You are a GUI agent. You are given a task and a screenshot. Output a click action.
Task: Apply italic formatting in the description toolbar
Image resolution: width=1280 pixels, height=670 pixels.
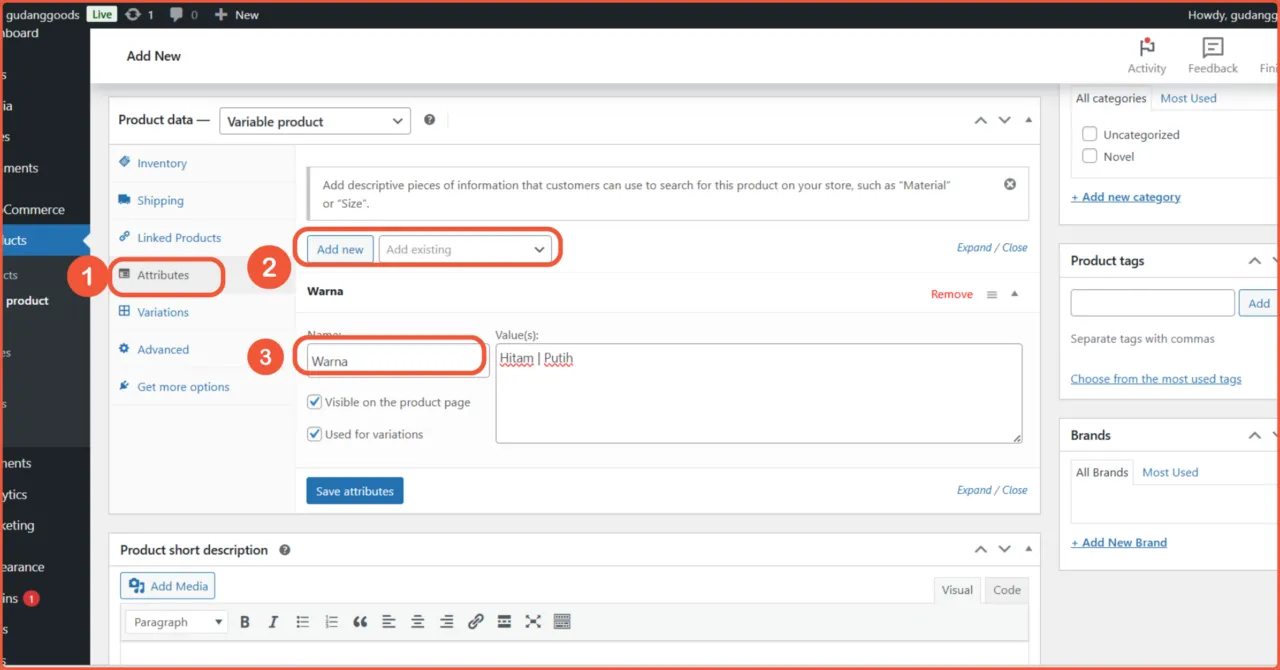273,621
